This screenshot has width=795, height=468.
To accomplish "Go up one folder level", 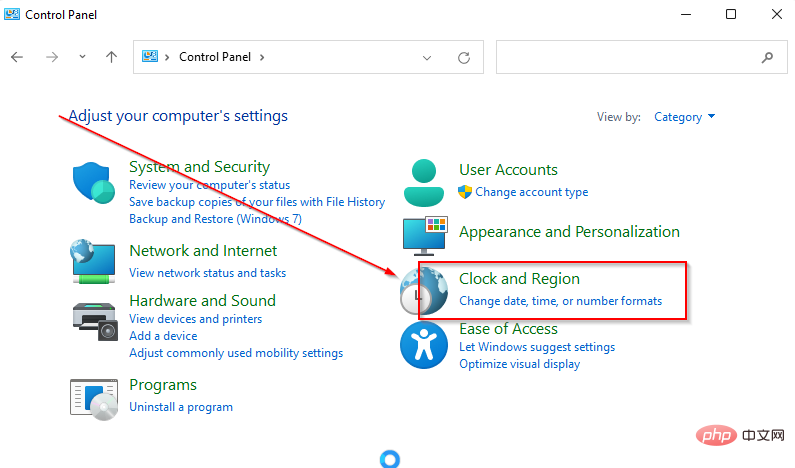I will 111,57.
